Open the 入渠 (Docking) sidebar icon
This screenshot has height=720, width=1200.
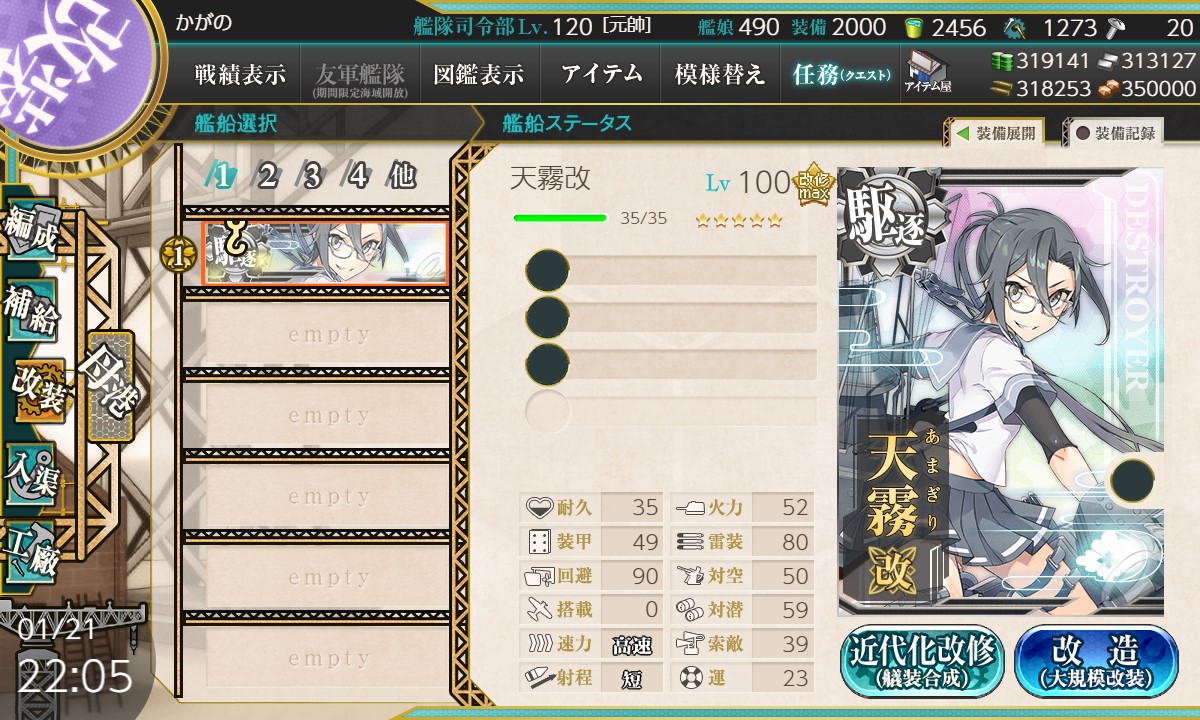point(31,474)
